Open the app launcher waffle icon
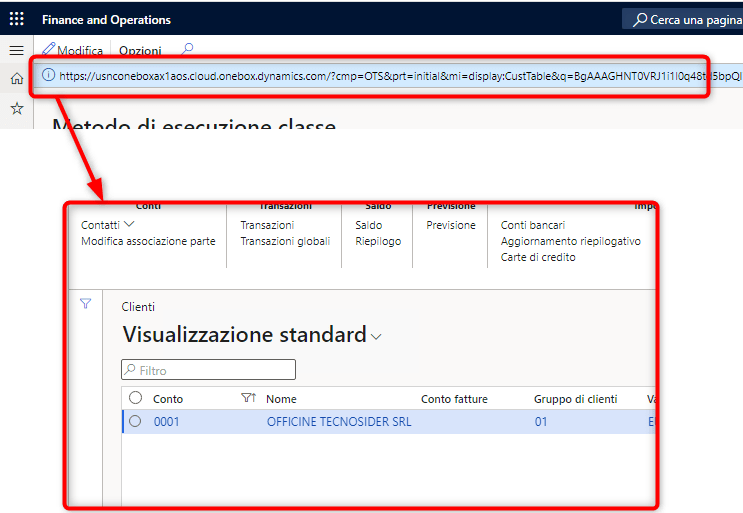Screen dimensions: 743x513 point(16,19)
